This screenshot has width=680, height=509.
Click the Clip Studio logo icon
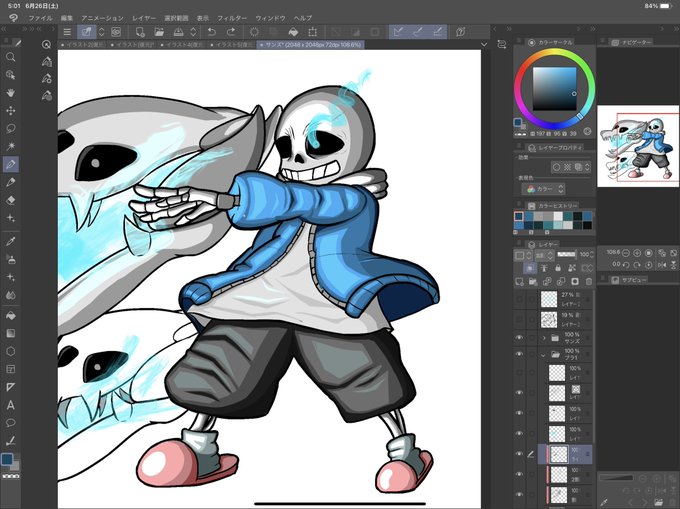click(x=13, y=18)
